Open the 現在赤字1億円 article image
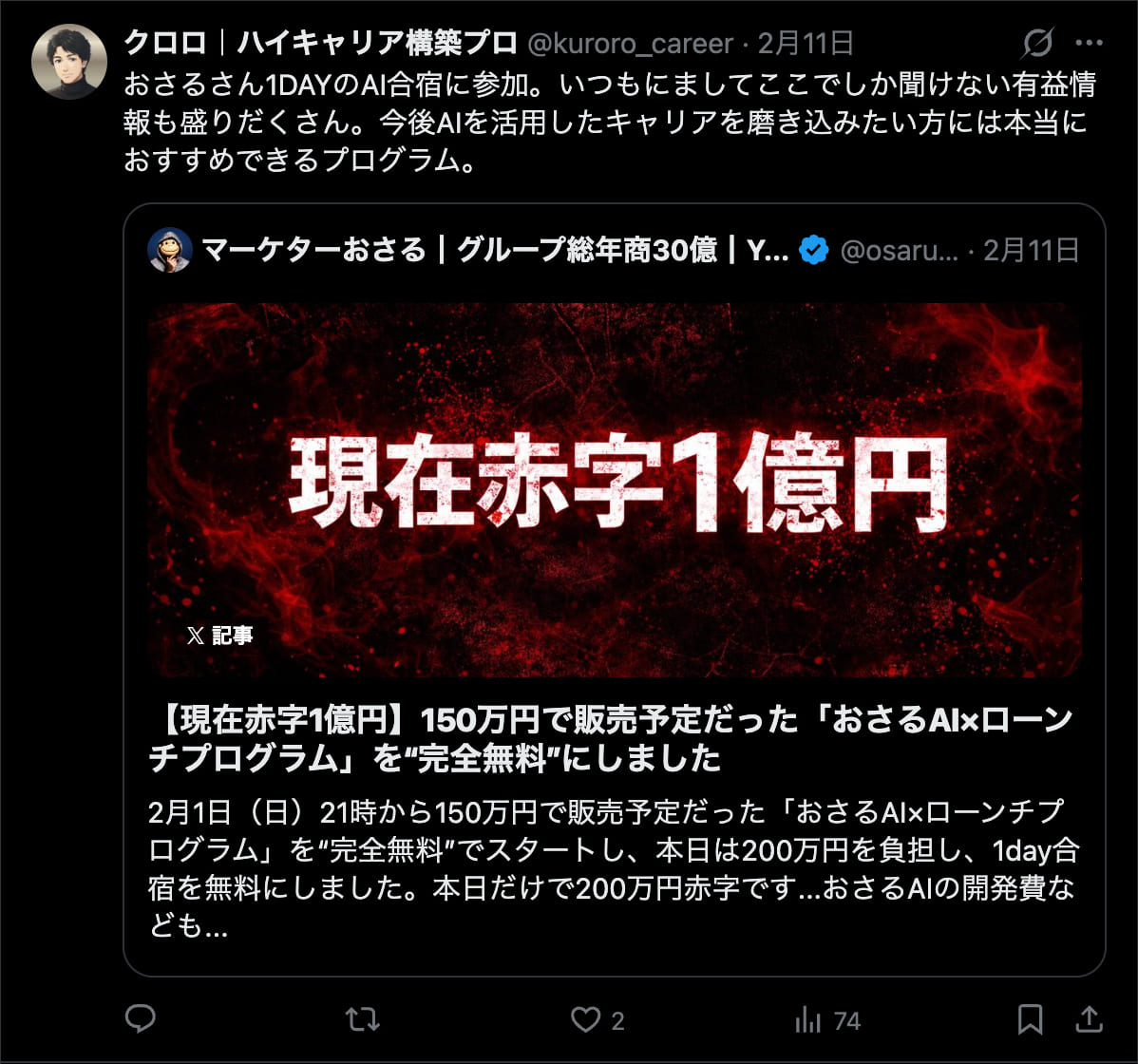The height and width of the screenshot is (1064, 1138). click(614, 490)
